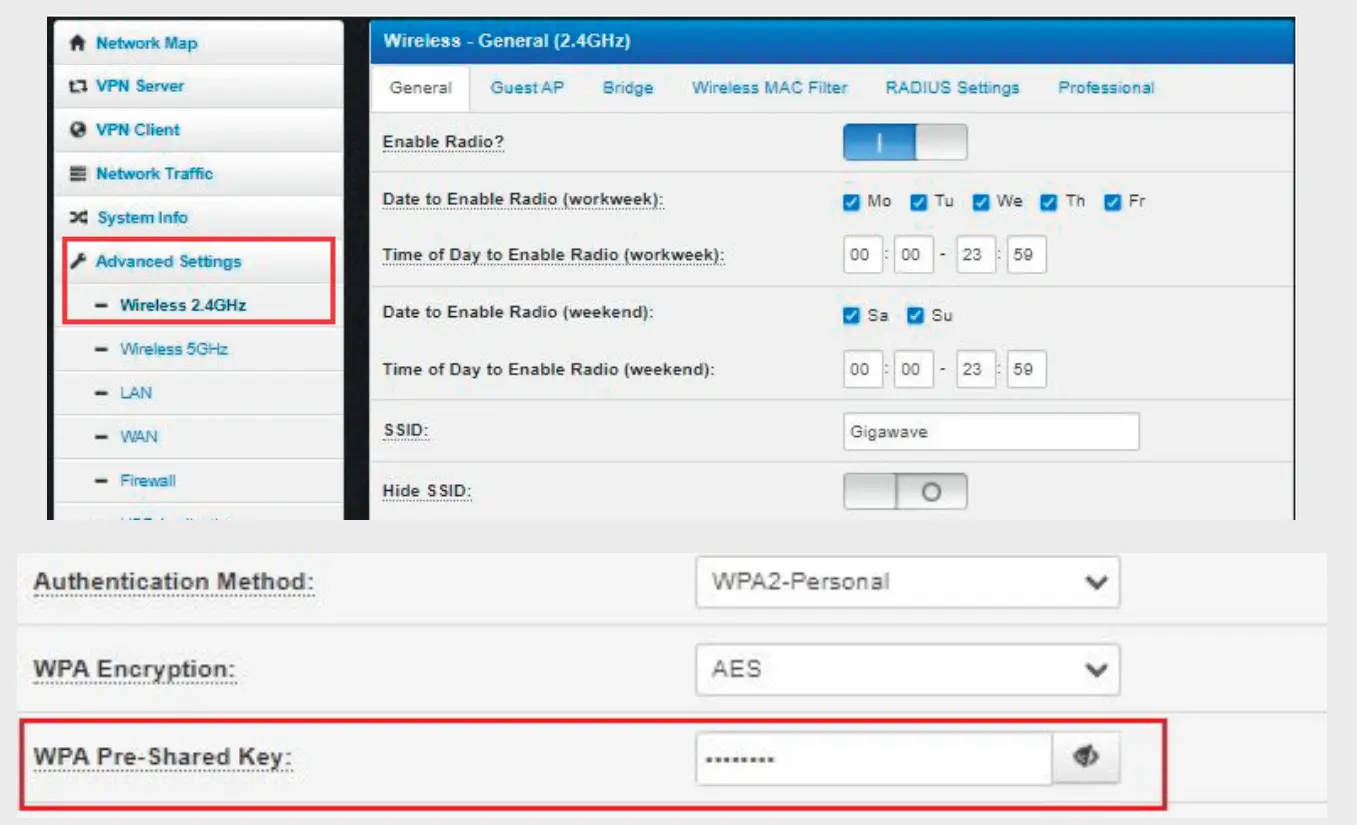The width and height of the screenshot is (1357, 825).
Task: Switch to the General tab
Action: (421, 88)
